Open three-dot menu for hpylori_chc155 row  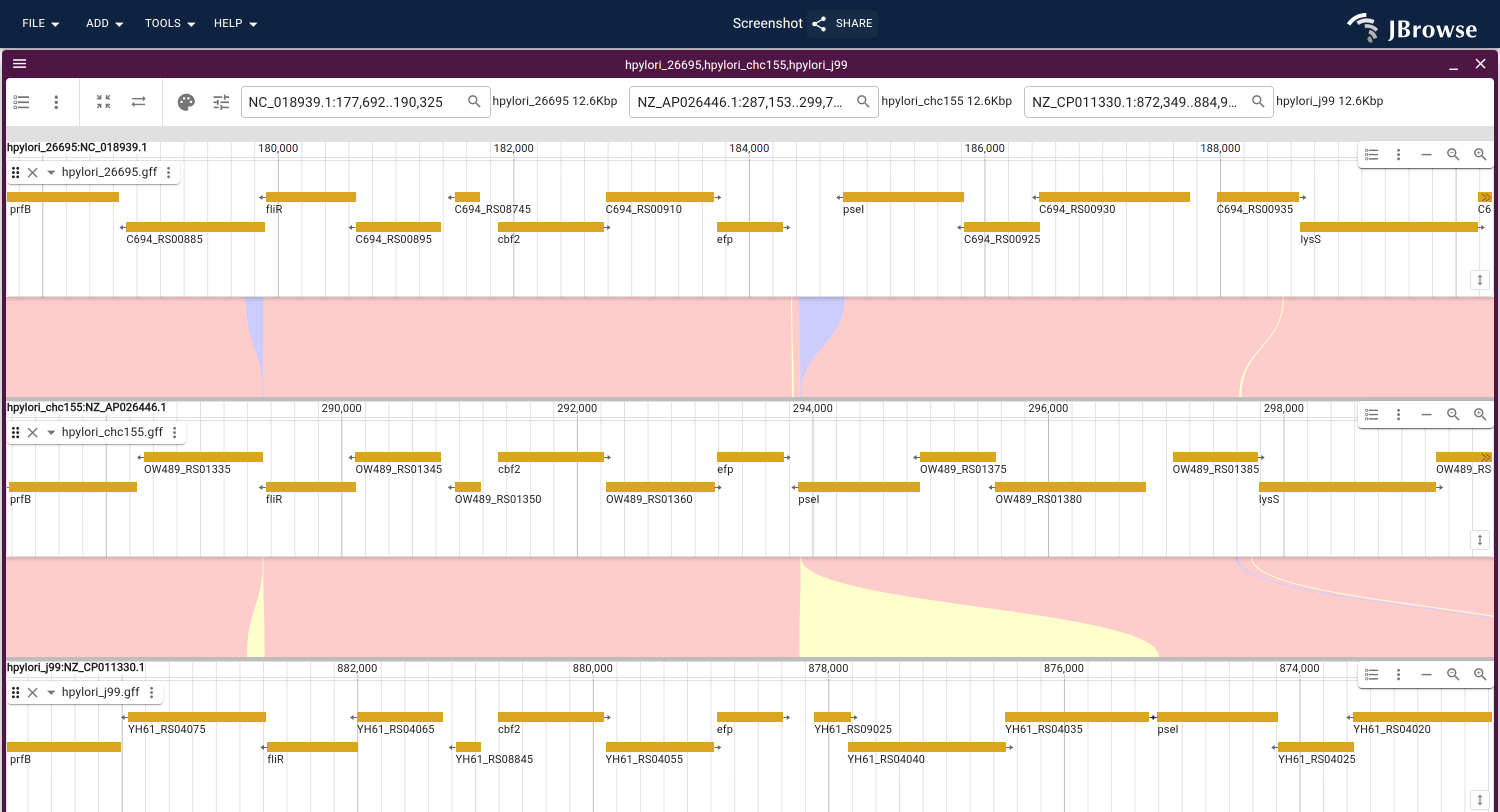point(1398,414)
